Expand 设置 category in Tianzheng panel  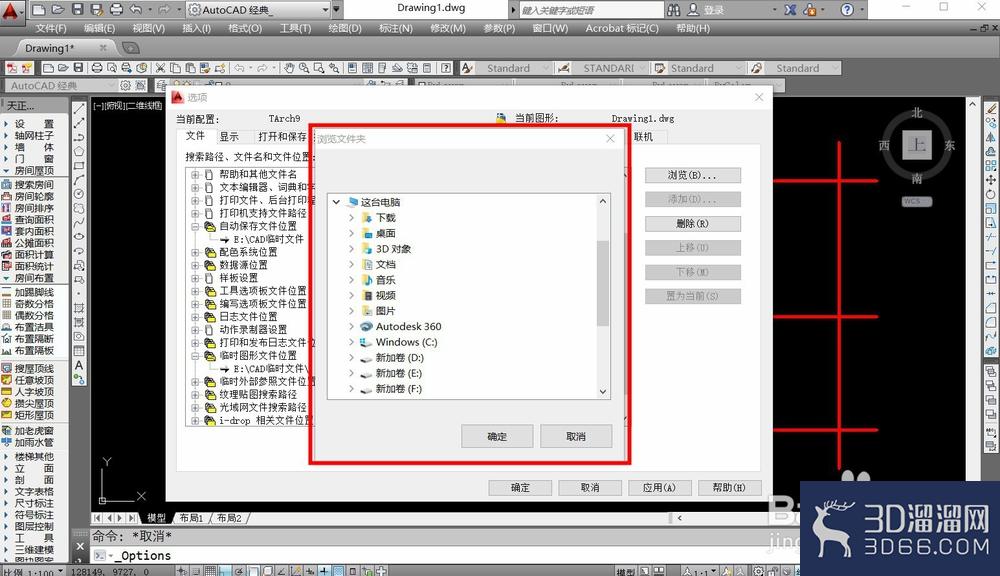coord(6,124)
